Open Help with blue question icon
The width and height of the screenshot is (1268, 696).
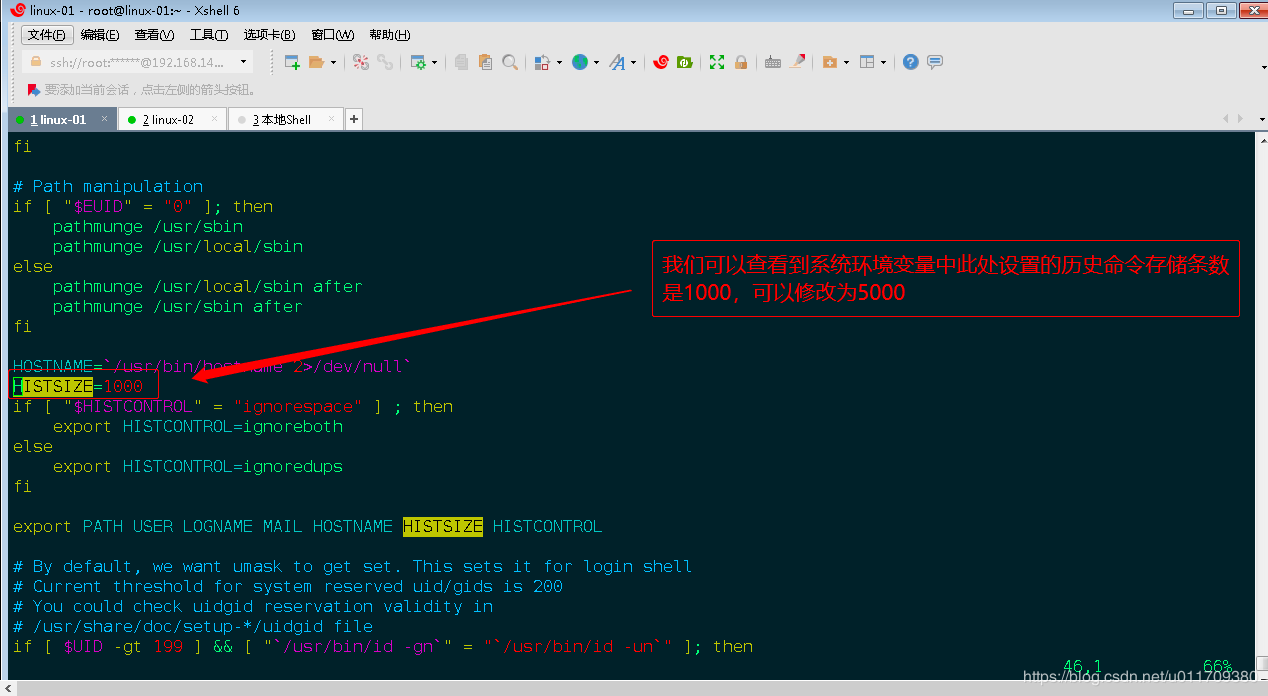[x=910, y=62]
